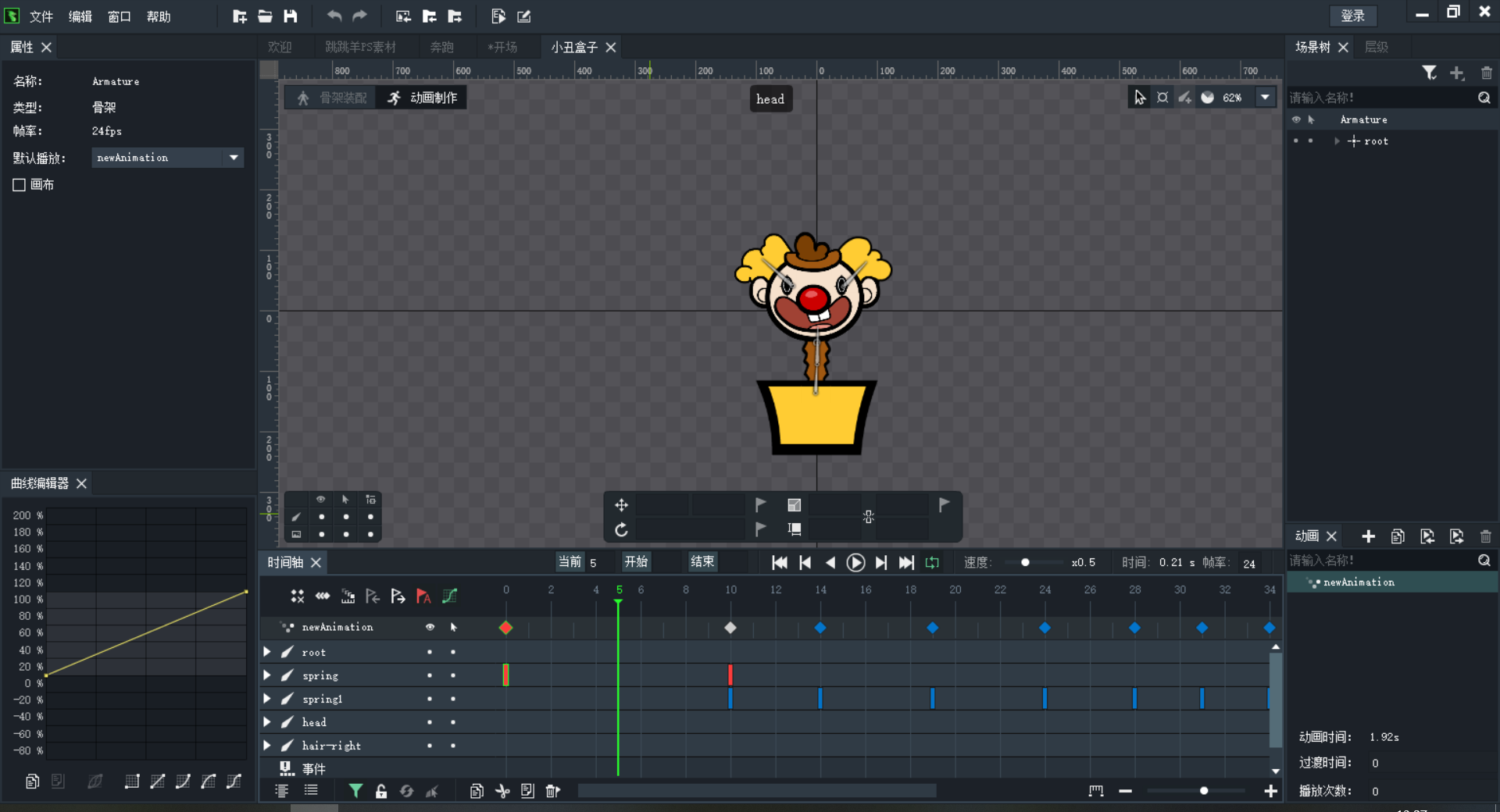This screenshot has width=1500, height=812.
Task: Click the green curve icon in timeline toolbar
Action: pos(449,597)
